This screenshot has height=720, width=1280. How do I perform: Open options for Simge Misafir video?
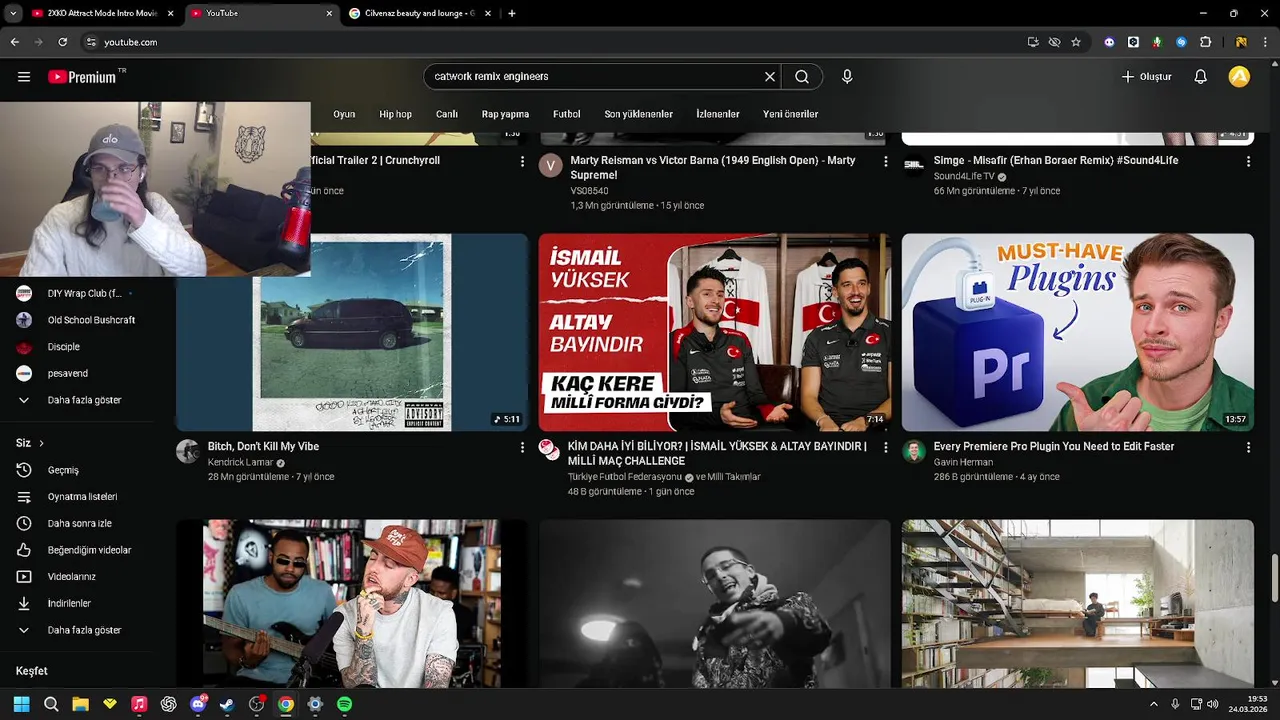(1248, 161)
